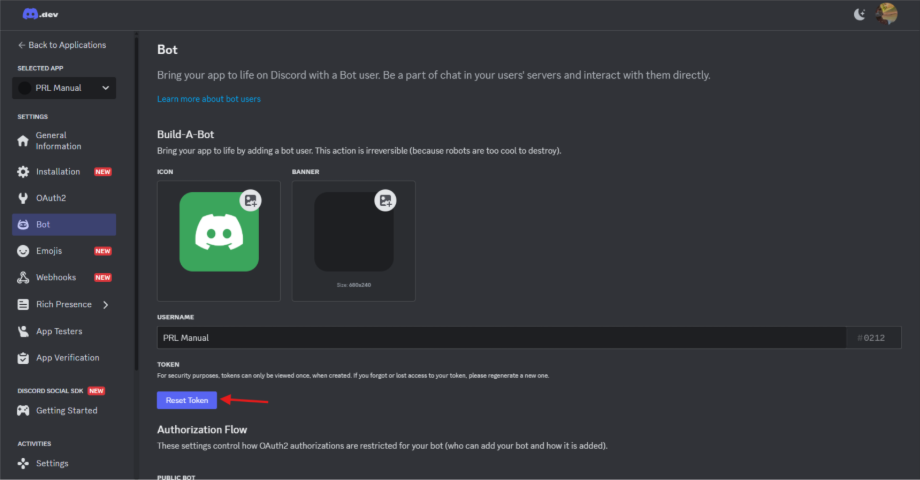Toggle dark mode moon icon
This screenshot has height=480, width=920.
tap(859, 14)
